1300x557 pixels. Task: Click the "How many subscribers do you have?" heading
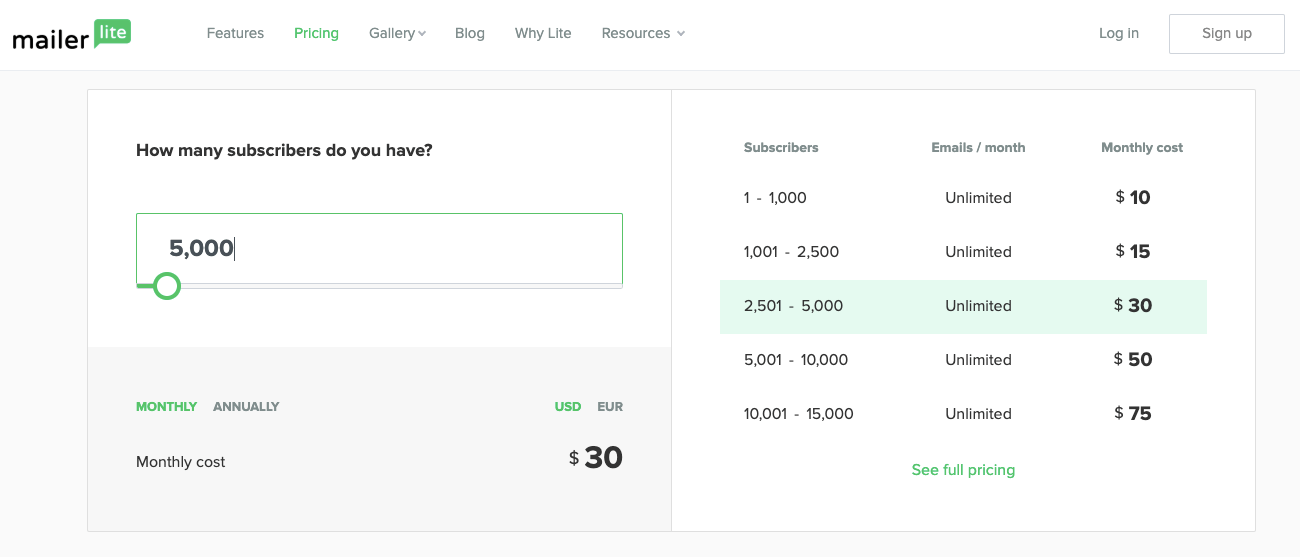[284, 151]
